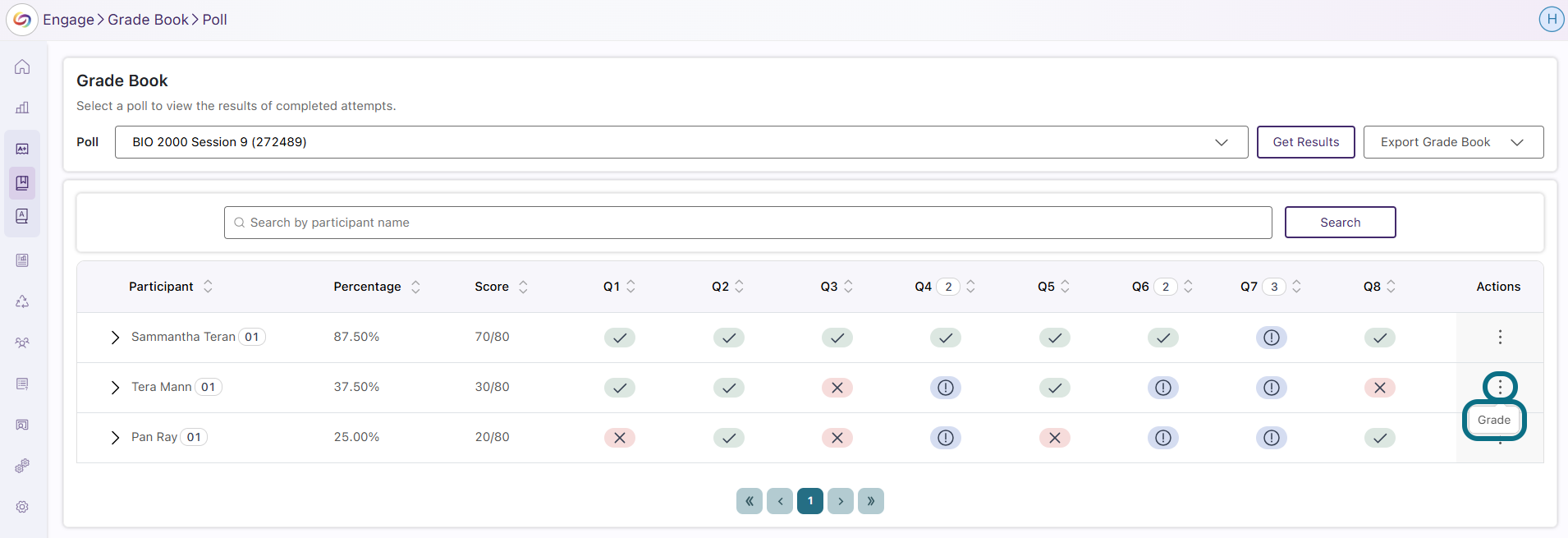Go to Engage in breadcrumb

[x=68, y=20]
